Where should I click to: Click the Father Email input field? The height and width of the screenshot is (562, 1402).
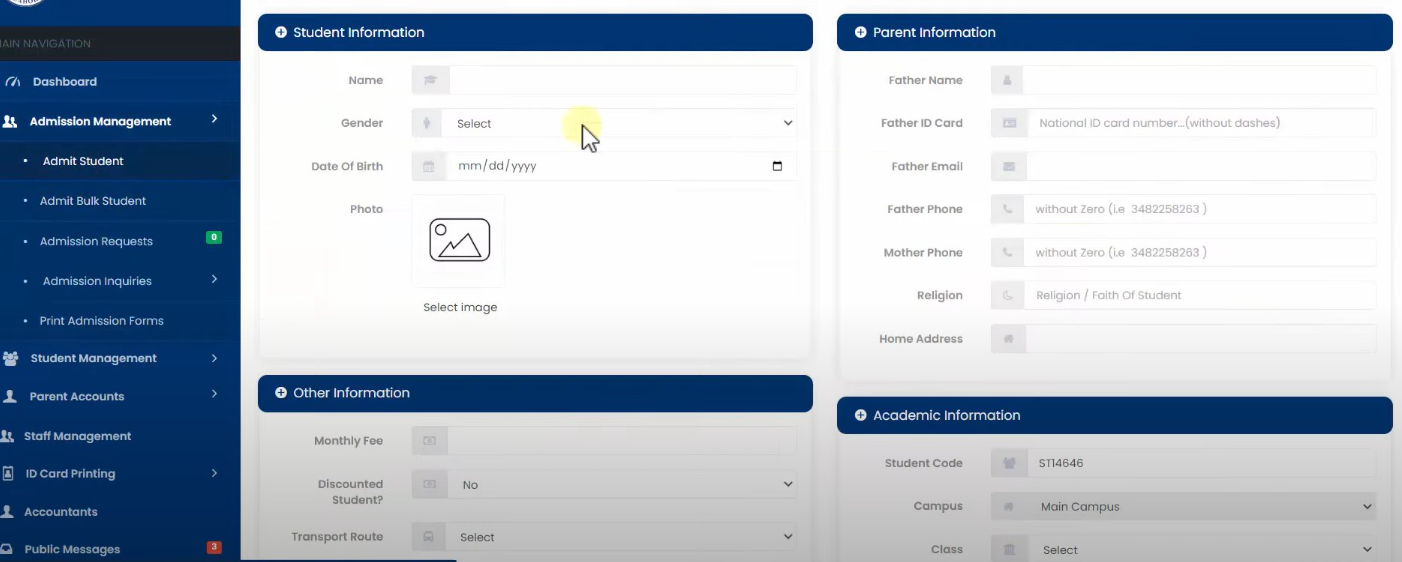[x=1201, y=166]
